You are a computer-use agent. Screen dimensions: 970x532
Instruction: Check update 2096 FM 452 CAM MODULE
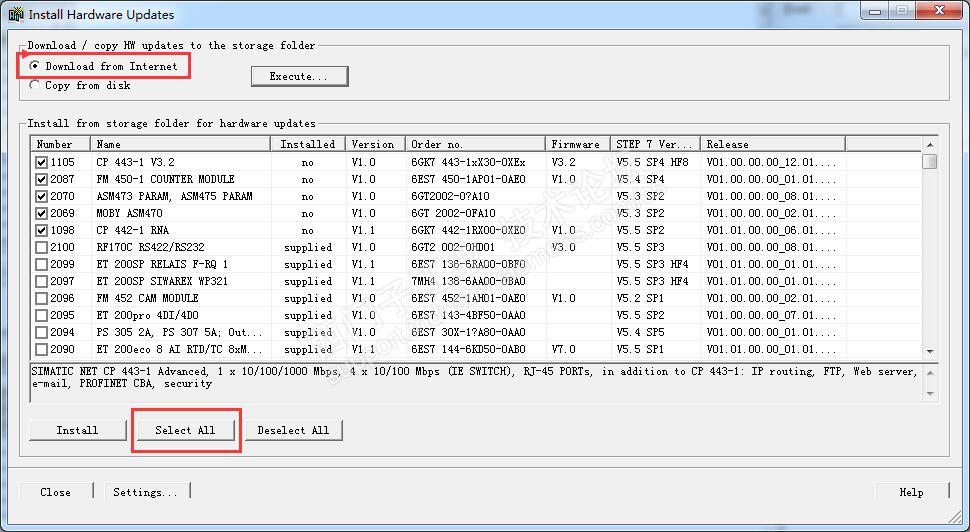[41, 298]
